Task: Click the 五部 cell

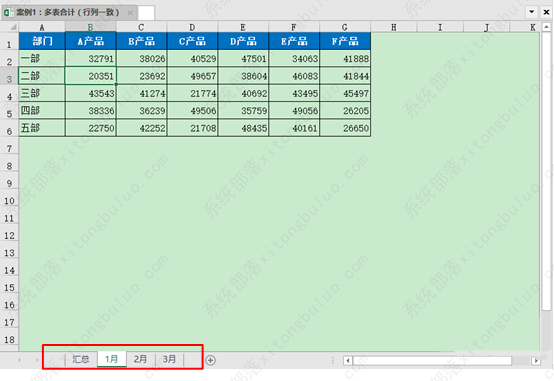Action: tap(42, 128)
